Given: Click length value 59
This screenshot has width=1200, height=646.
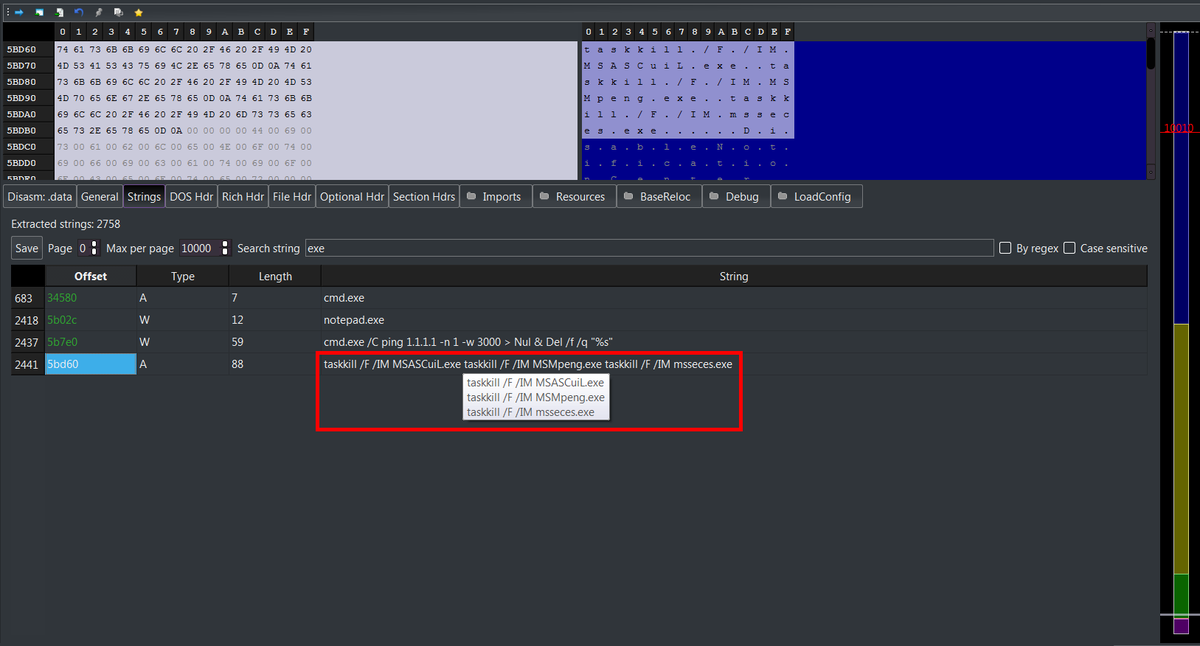Looking at the screenshot, I should tap(238, 342).
